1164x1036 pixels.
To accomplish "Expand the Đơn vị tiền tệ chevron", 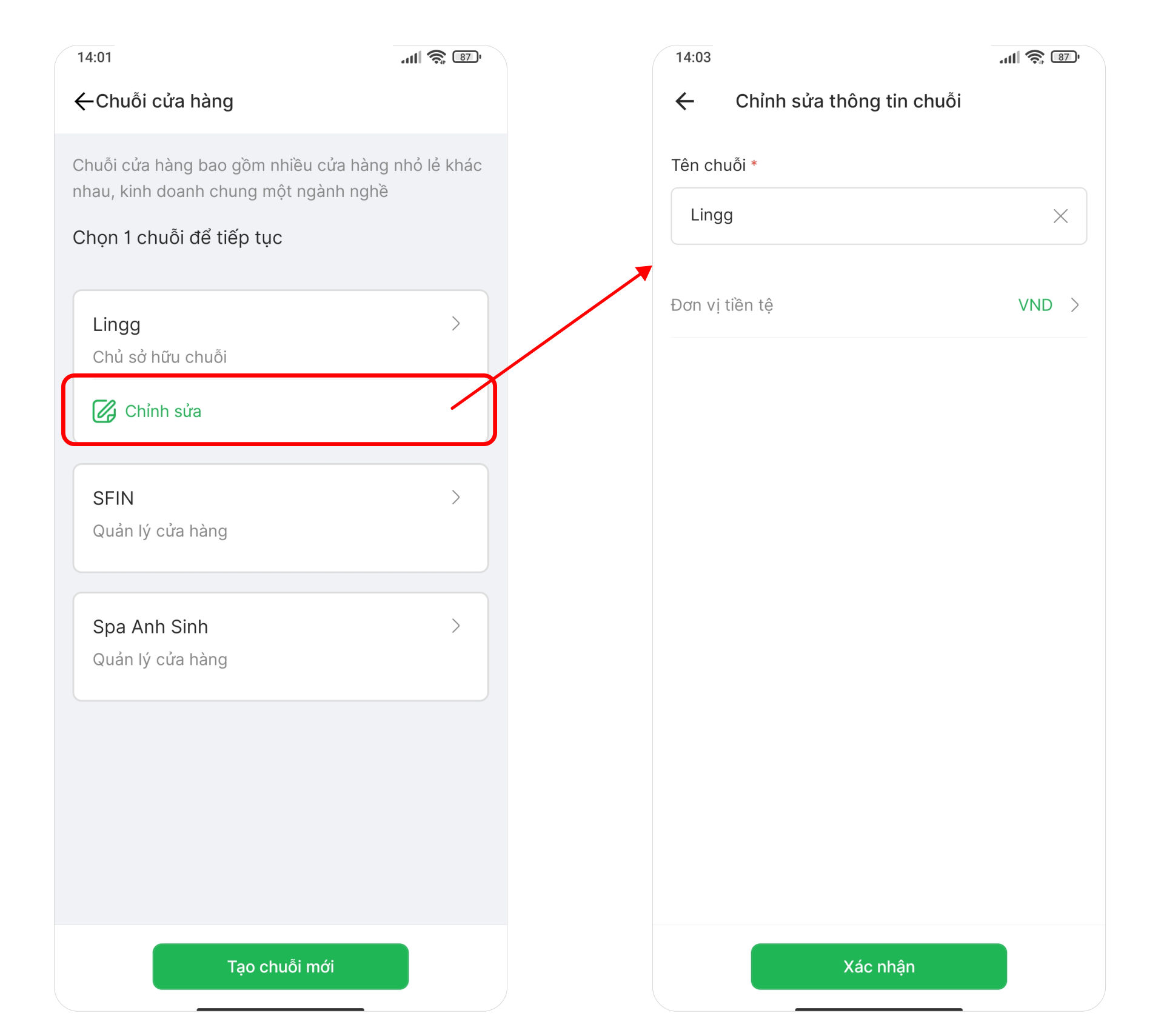I will (x=1075, y=305).
